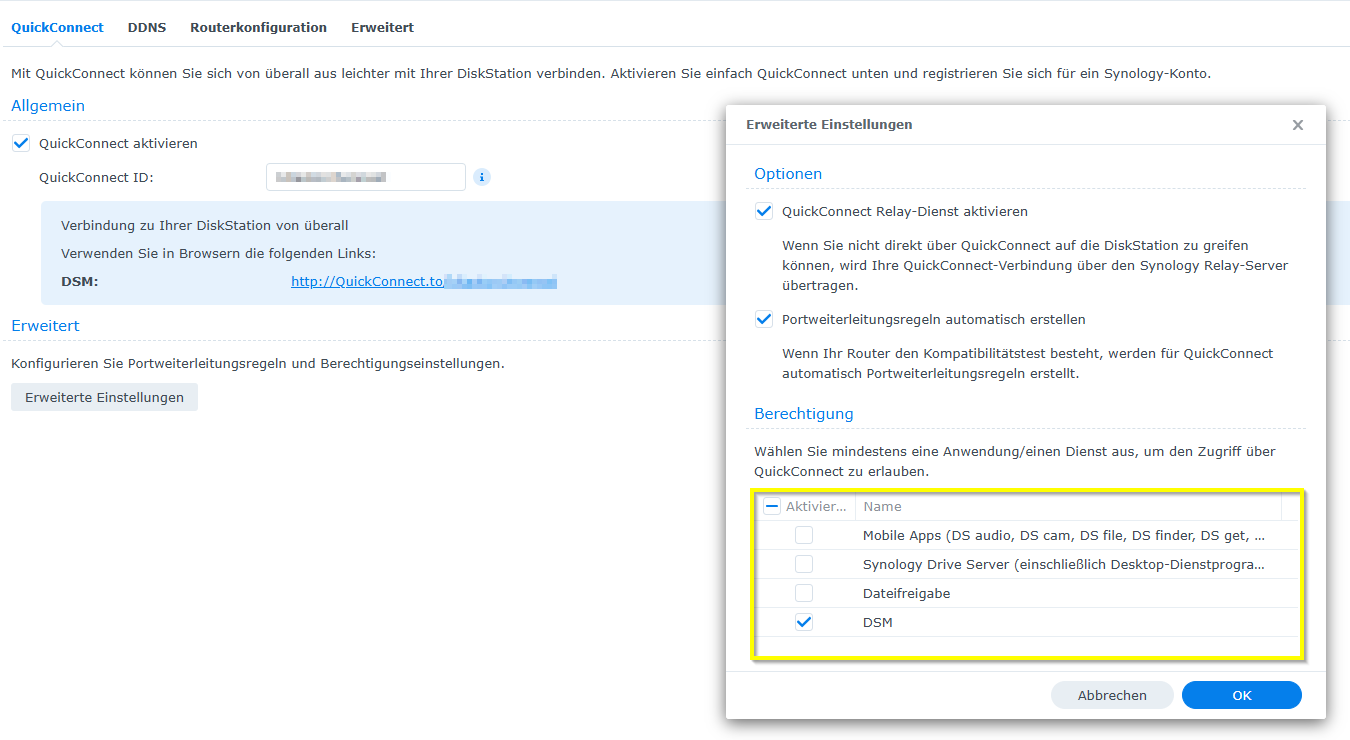
Task: Click the QuickConnect ID info icon
Action: [x=481, y=177]
